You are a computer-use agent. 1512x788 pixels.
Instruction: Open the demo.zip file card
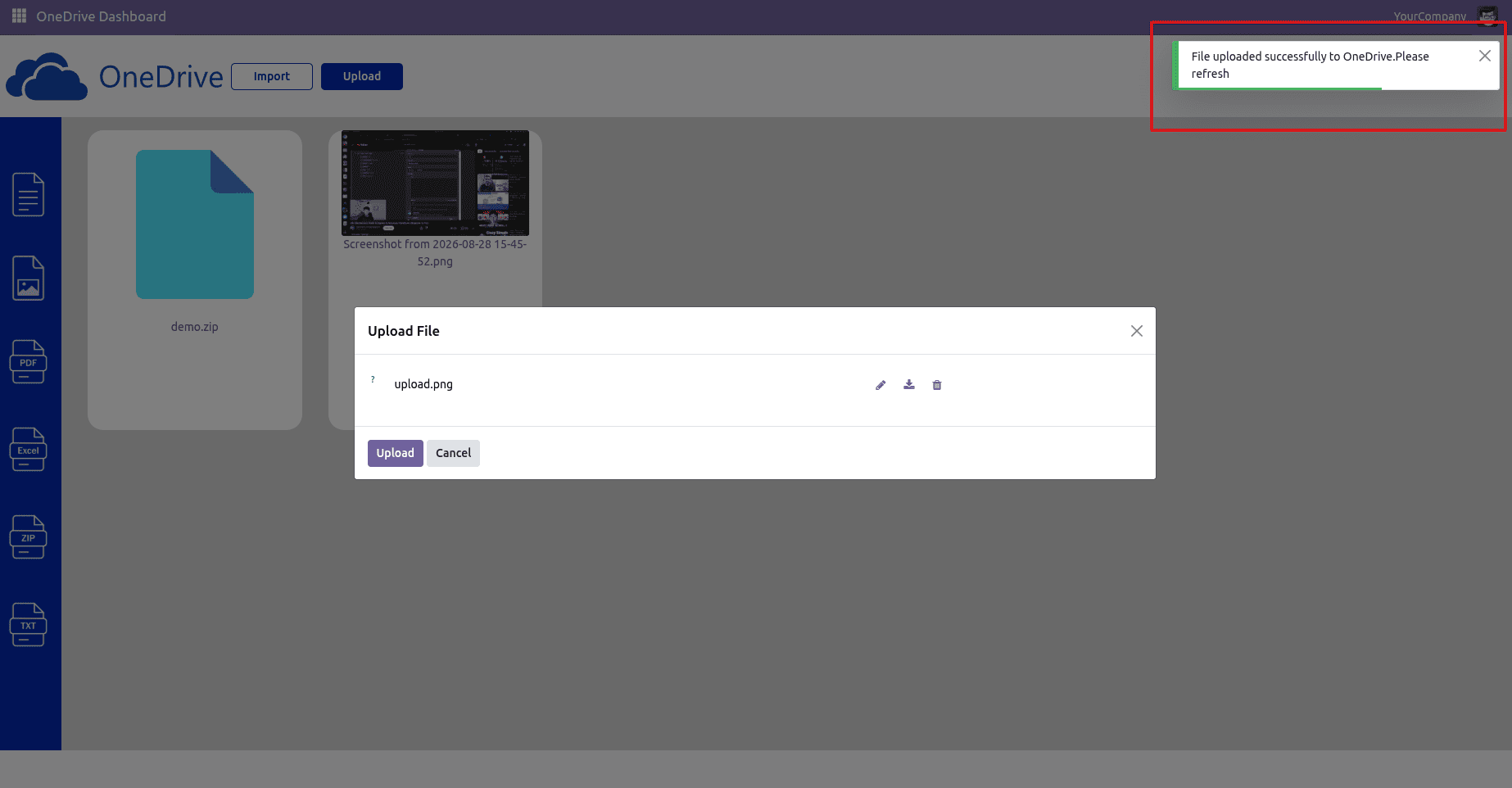pyautogui.click(x=195, y=280)
